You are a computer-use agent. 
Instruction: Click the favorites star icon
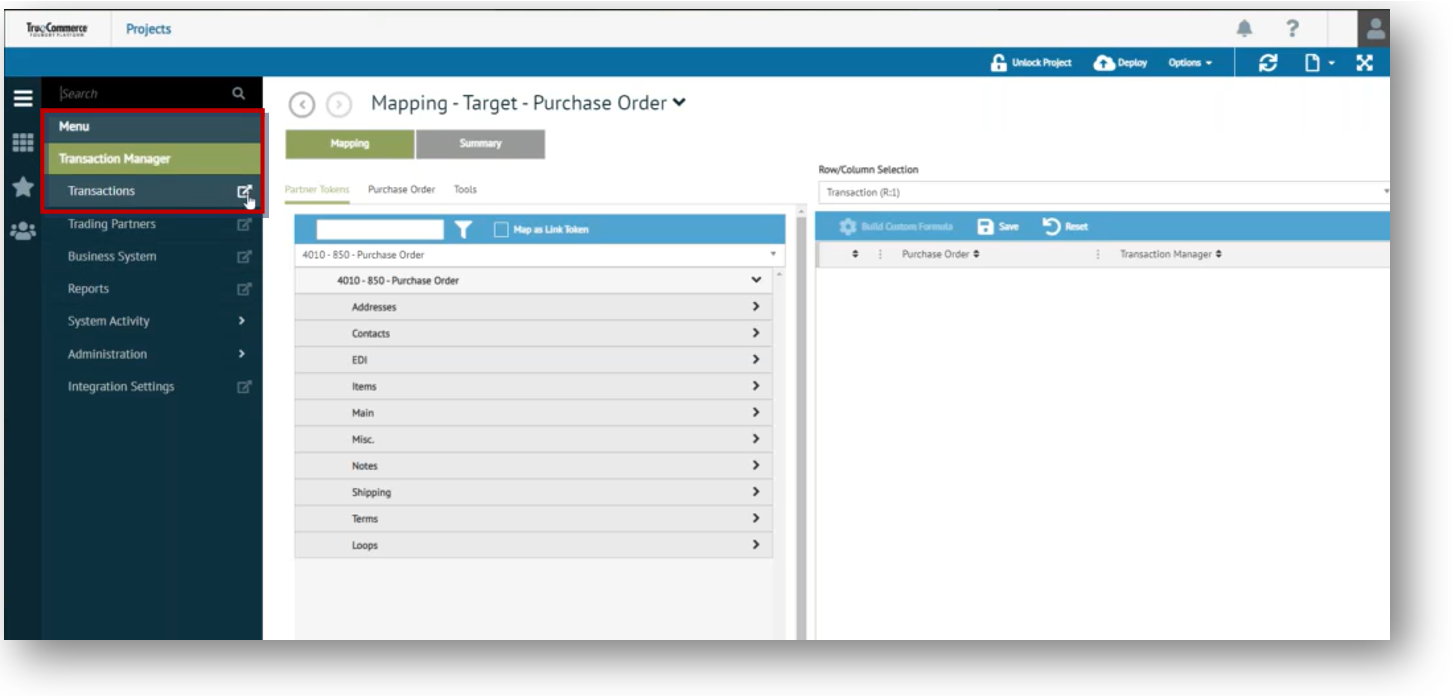(x=22, y=187)
